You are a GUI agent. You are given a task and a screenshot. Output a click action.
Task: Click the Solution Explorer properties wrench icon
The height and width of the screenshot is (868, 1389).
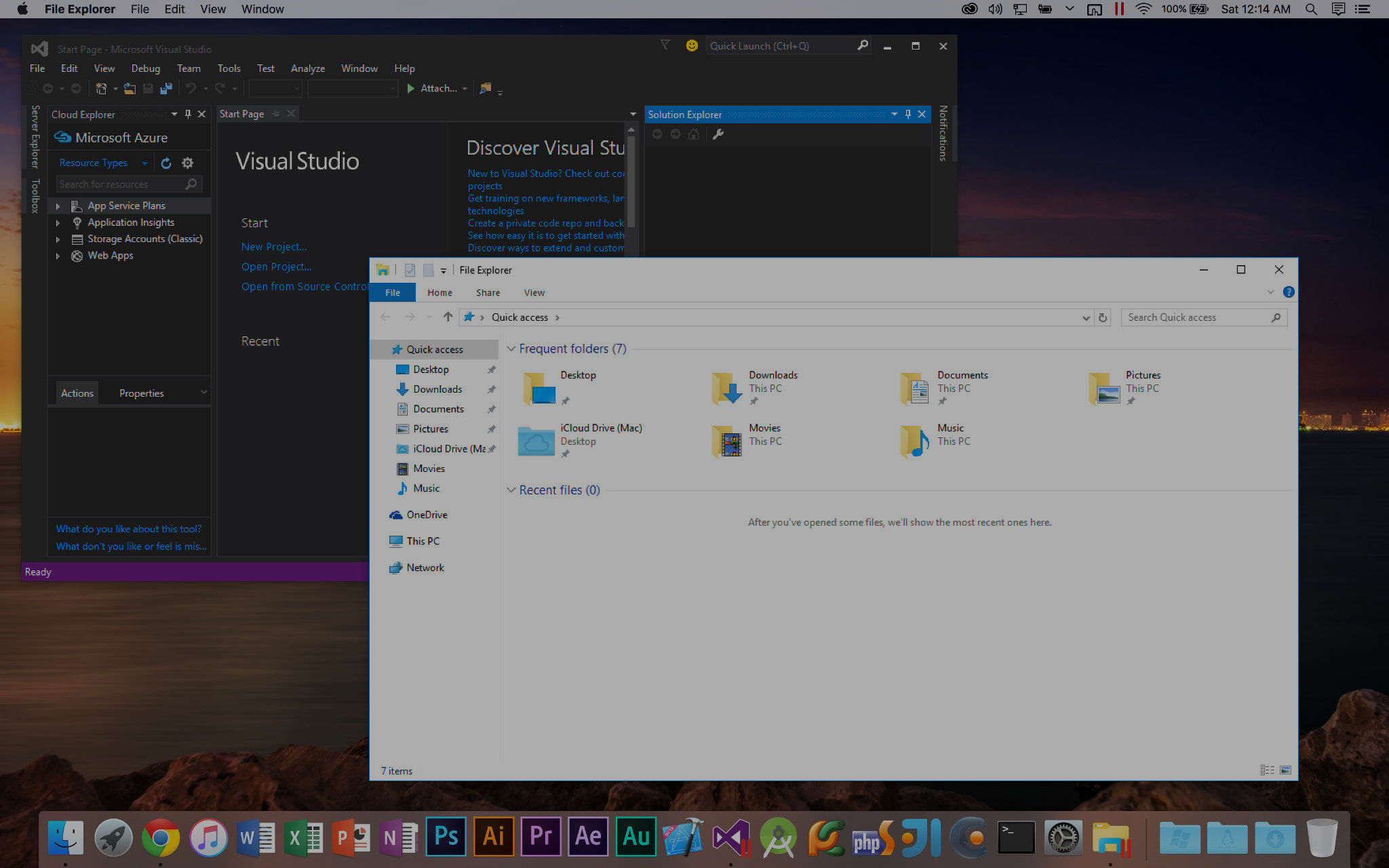pos(718,134)
